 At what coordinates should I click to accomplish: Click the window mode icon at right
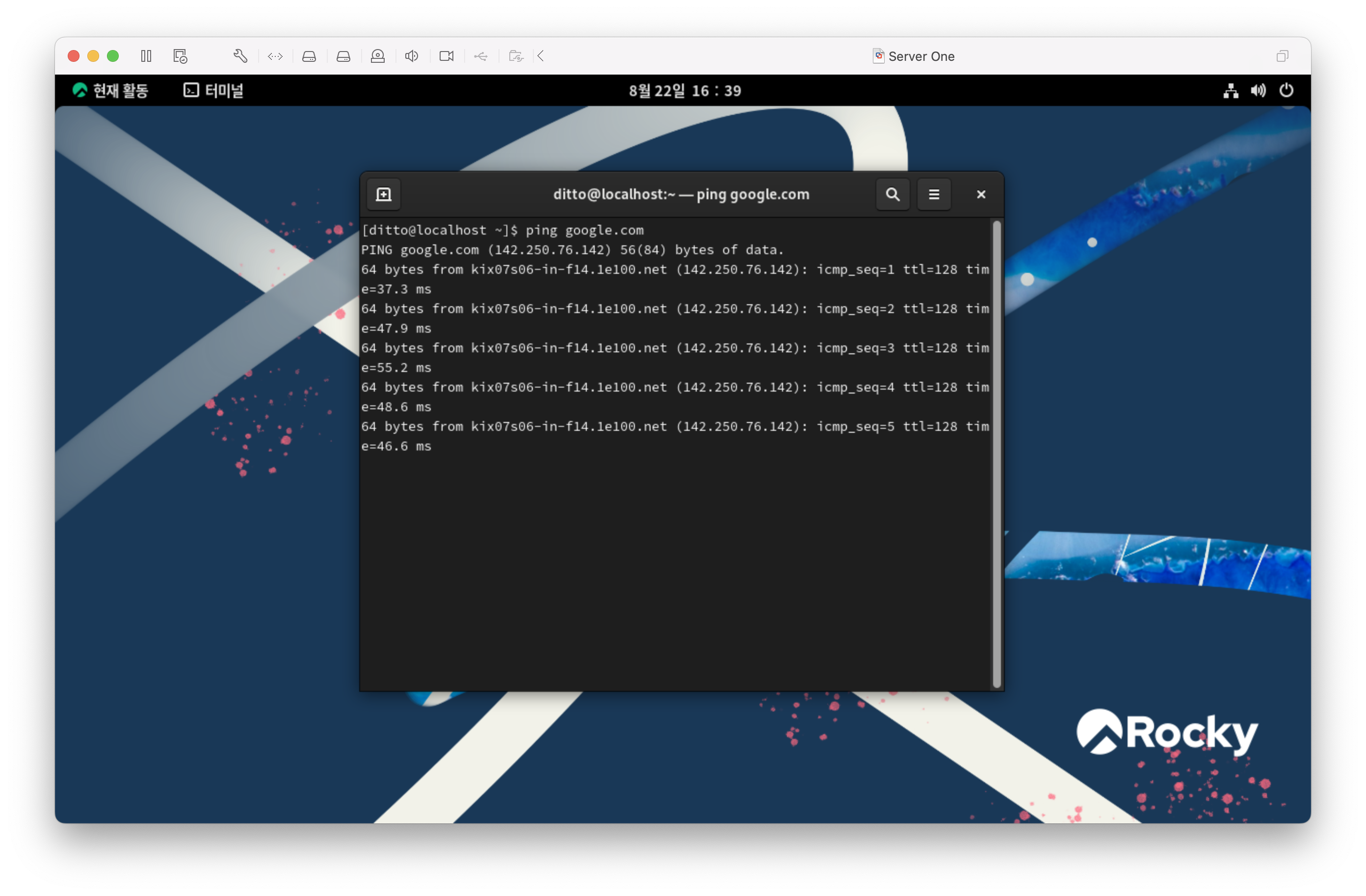pos(1282,55)
